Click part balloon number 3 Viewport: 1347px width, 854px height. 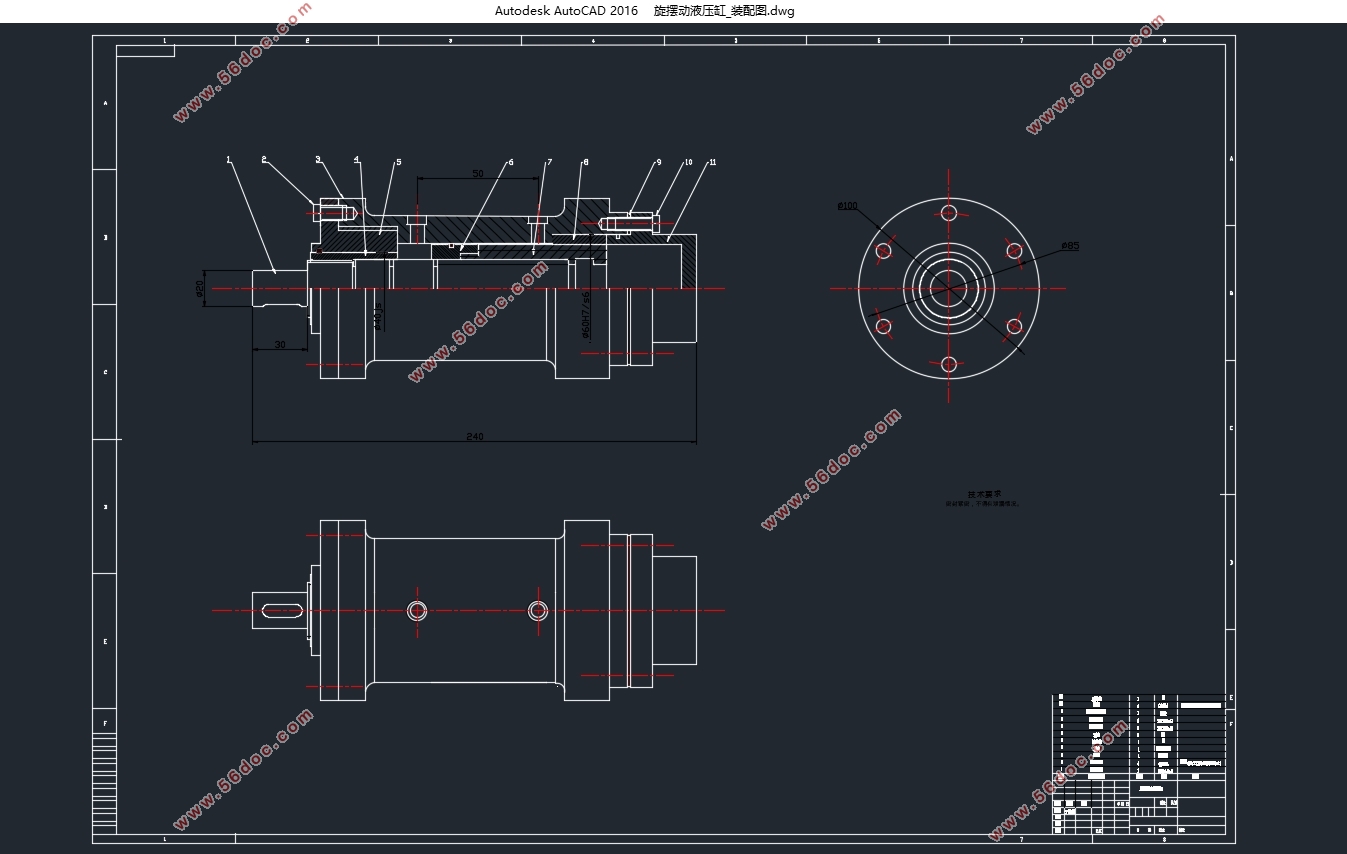pyautogui.click(x=318, y=159)
